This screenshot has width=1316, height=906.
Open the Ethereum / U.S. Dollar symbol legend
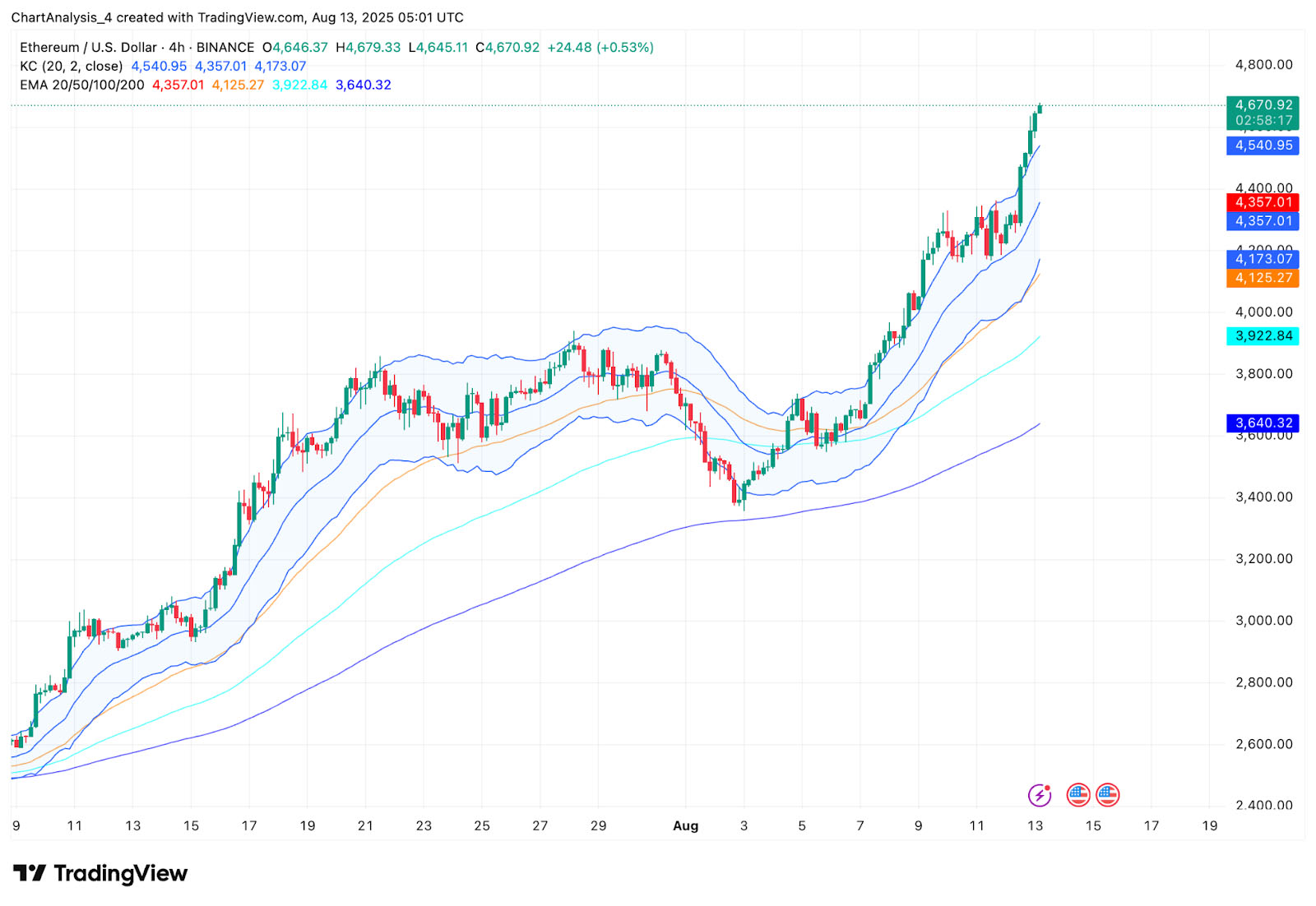(x=86, y=47)
